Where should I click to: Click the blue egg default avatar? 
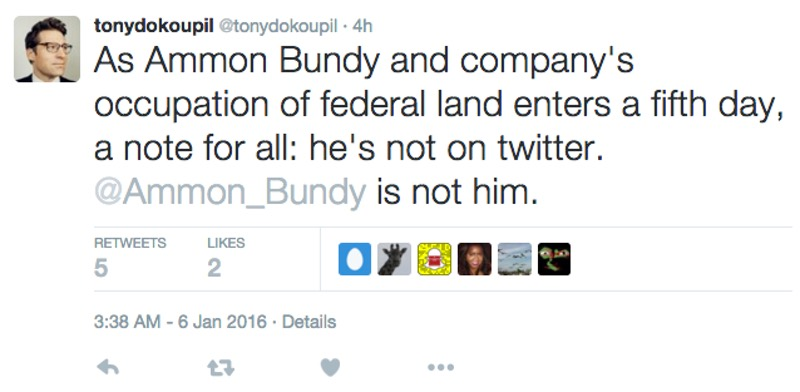[355, 259]
